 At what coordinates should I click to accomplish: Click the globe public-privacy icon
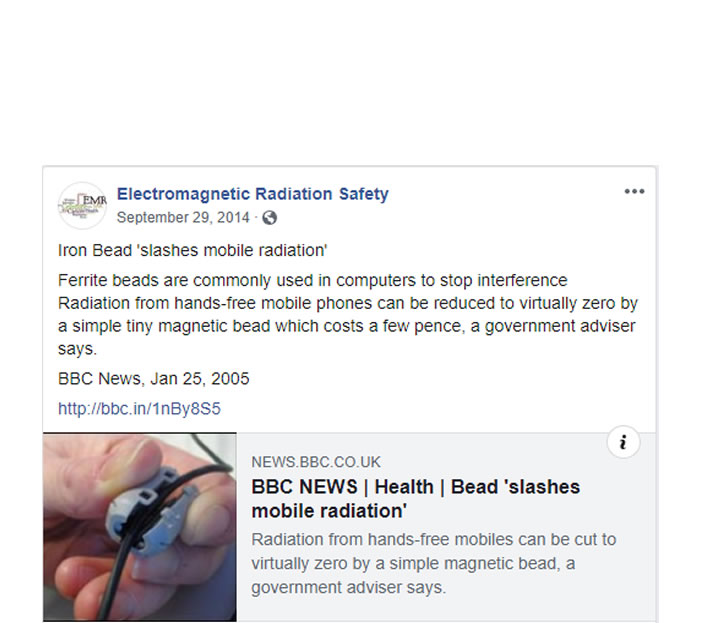(269, 218)
